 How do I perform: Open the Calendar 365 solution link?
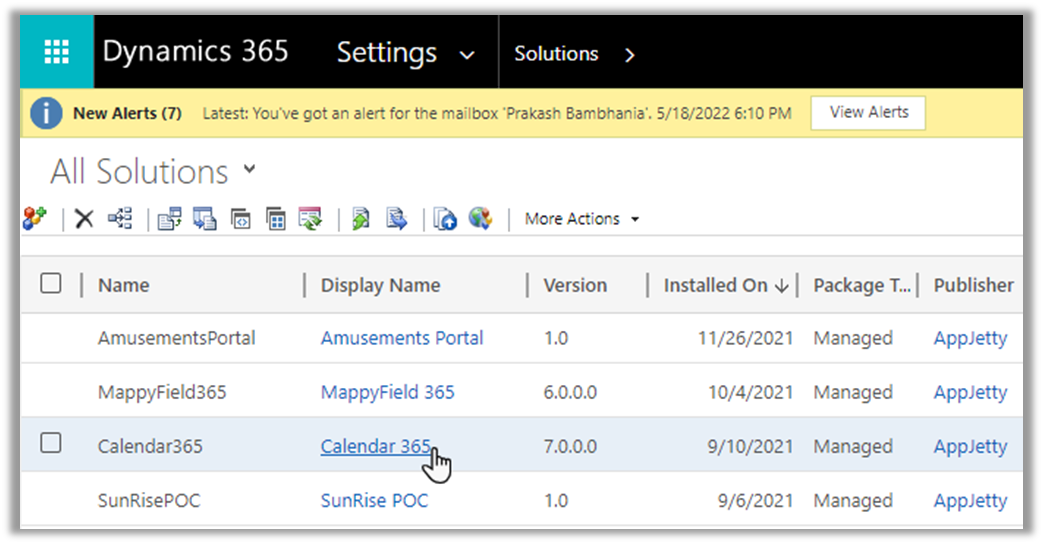click(375, 446)
